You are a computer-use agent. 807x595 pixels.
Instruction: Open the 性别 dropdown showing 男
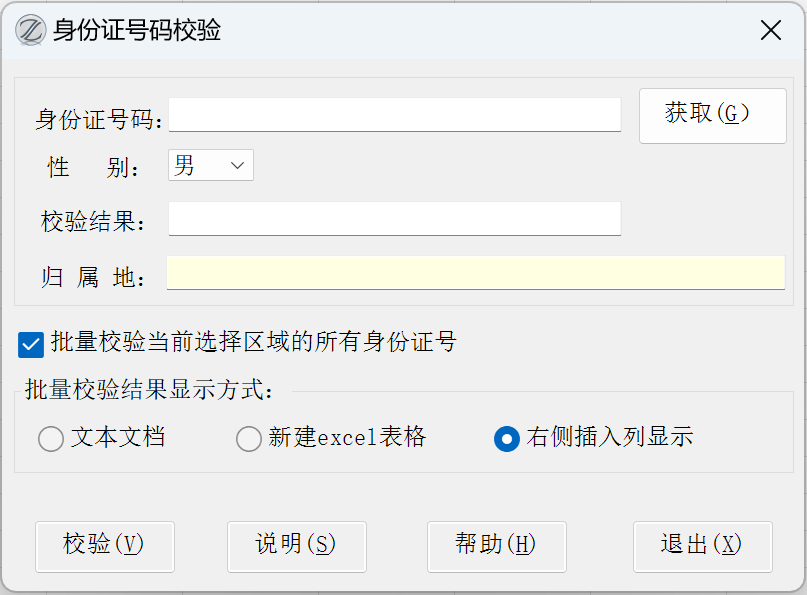tap(211, 165)
